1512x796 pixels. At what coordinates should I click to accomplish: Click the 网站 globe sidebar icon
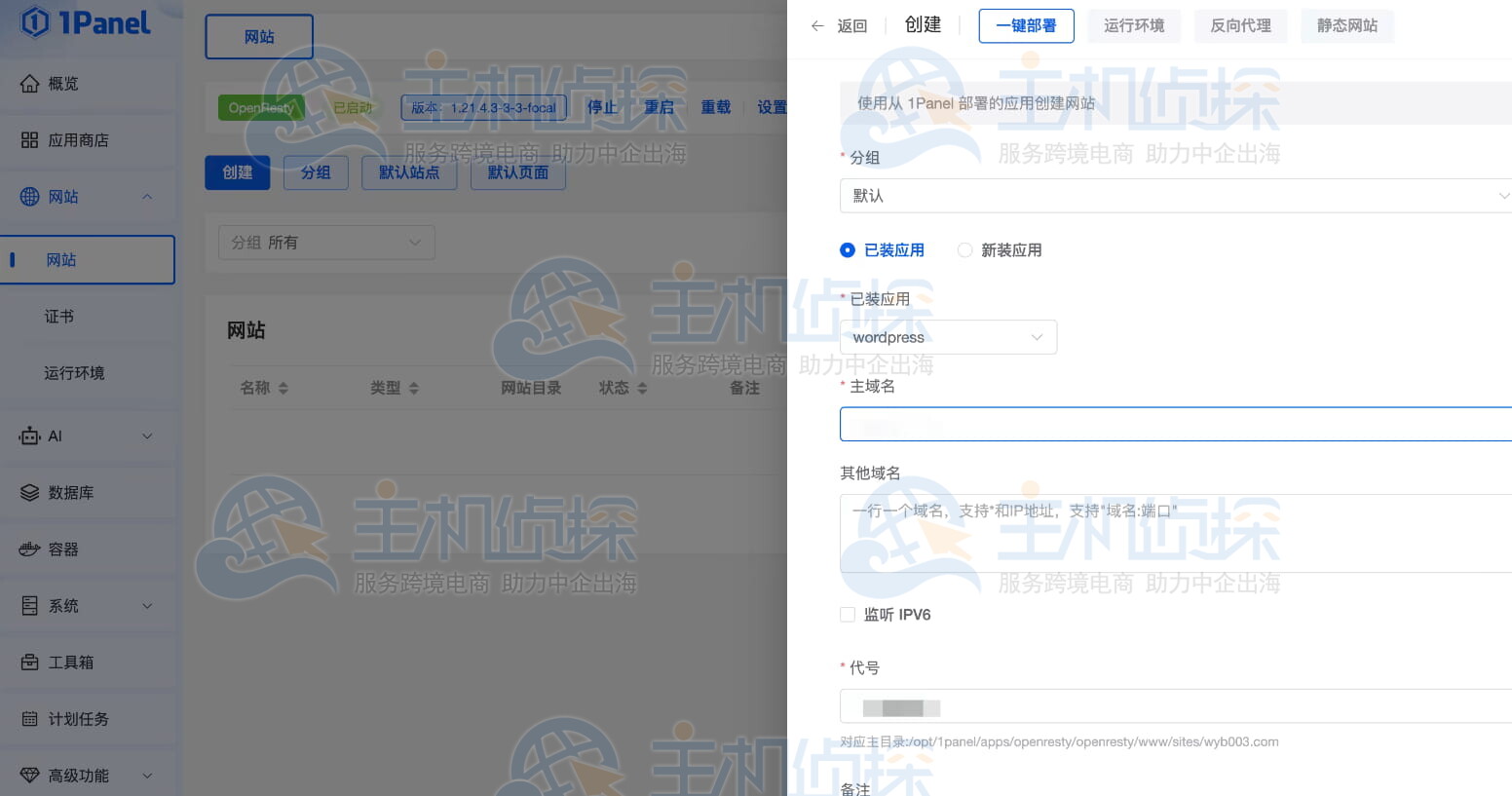point(30,197)
